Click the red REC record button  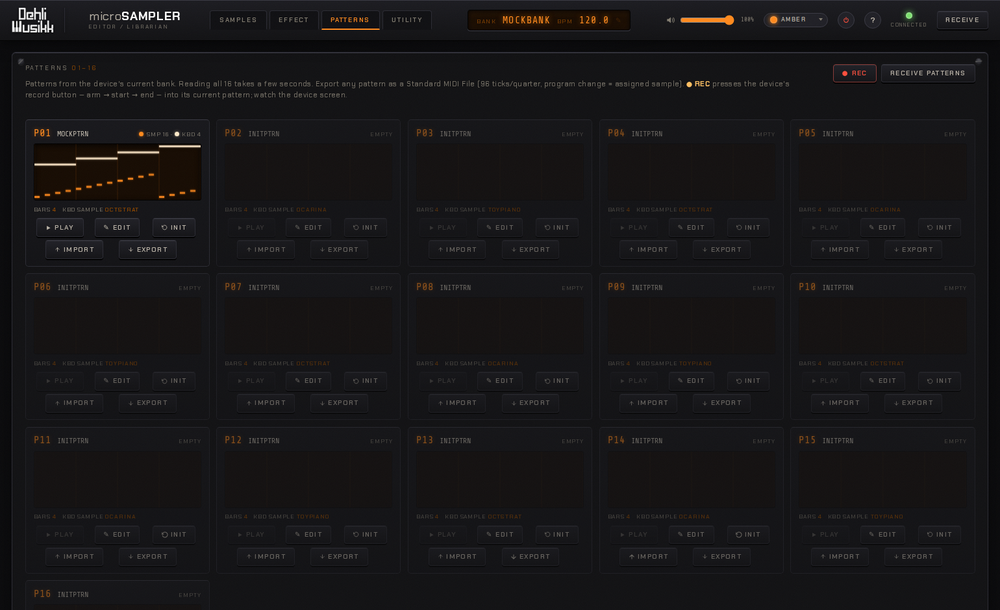coord(854,73)
